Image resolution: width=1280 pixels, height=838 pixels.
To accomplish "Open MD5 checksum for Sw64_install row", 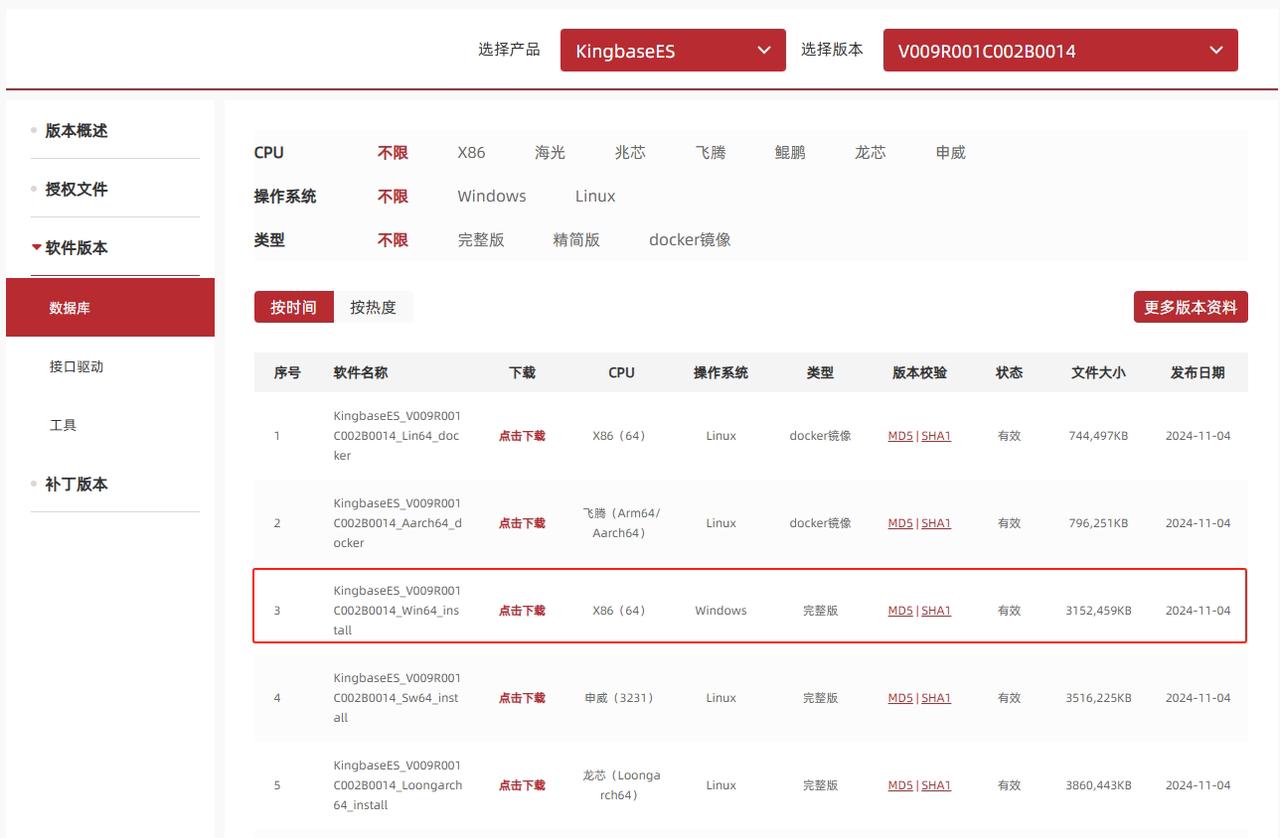I will click(900, 698).
